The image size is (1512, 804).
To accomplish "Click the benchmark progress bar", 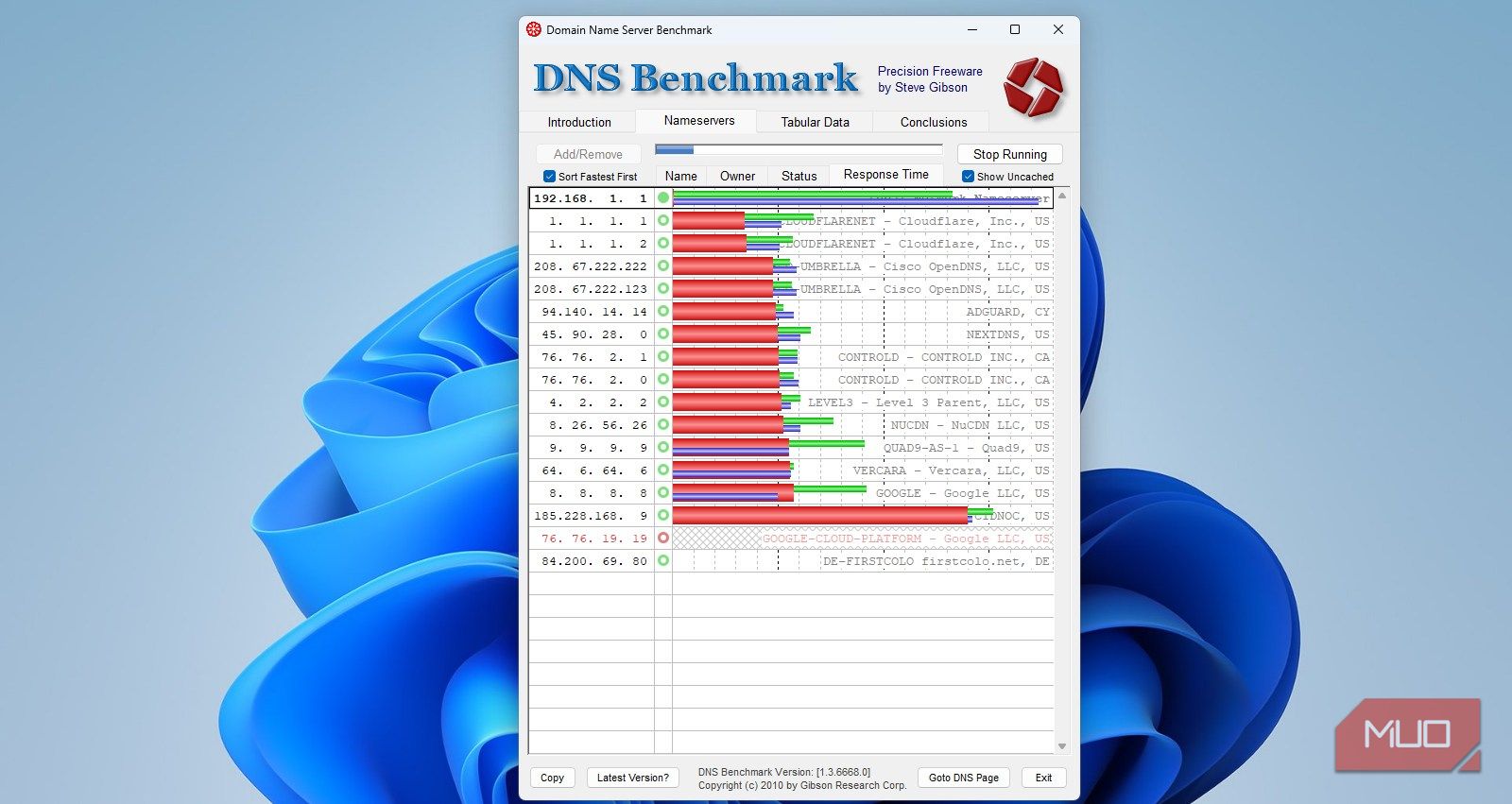I will tap(799, 149).
